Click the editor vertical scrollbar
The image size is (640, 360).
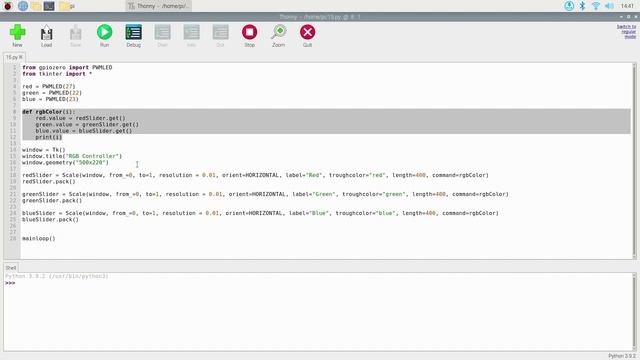pos(634,160)
